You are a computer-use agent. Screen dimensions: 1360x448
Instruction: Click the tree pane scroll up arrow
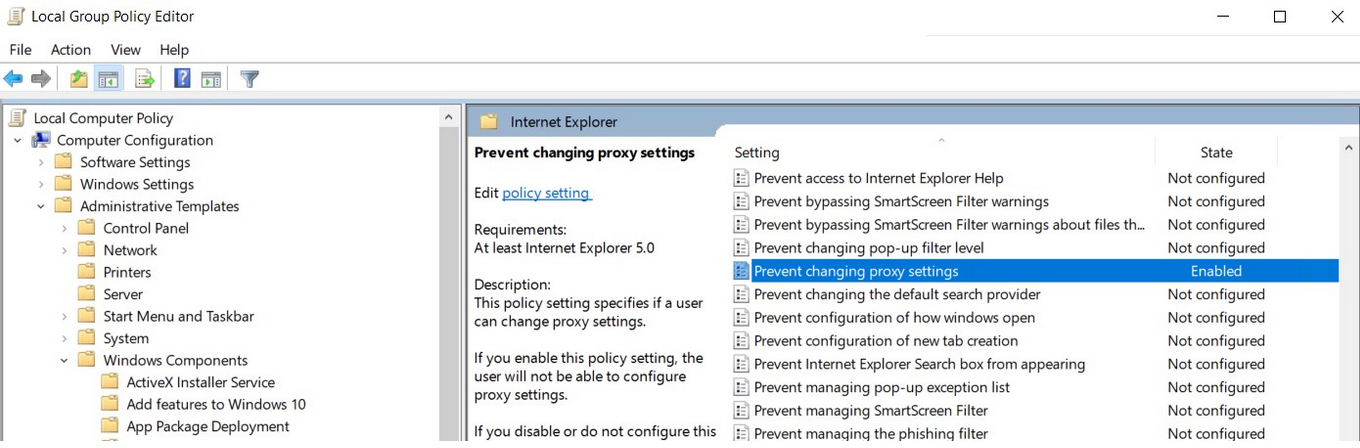coord(448,118)
